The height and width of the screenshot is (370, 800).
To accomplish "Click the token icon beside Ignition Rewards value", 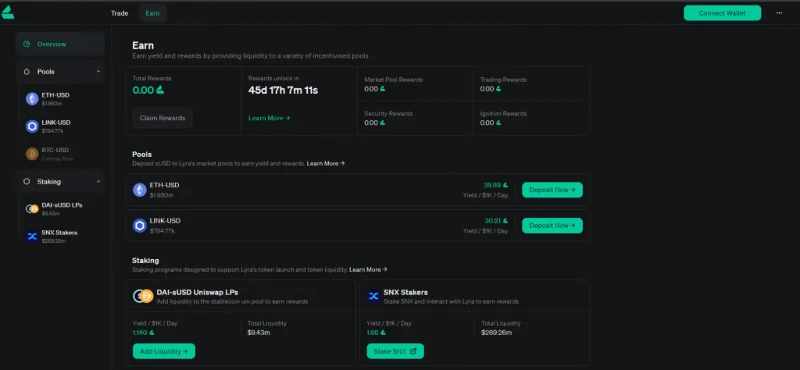I will 498,122.
